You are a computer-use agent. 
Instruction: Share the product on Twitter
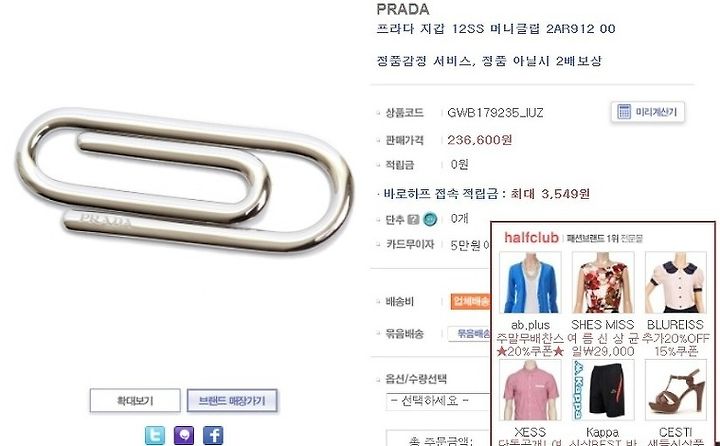(x=155, y=435)
